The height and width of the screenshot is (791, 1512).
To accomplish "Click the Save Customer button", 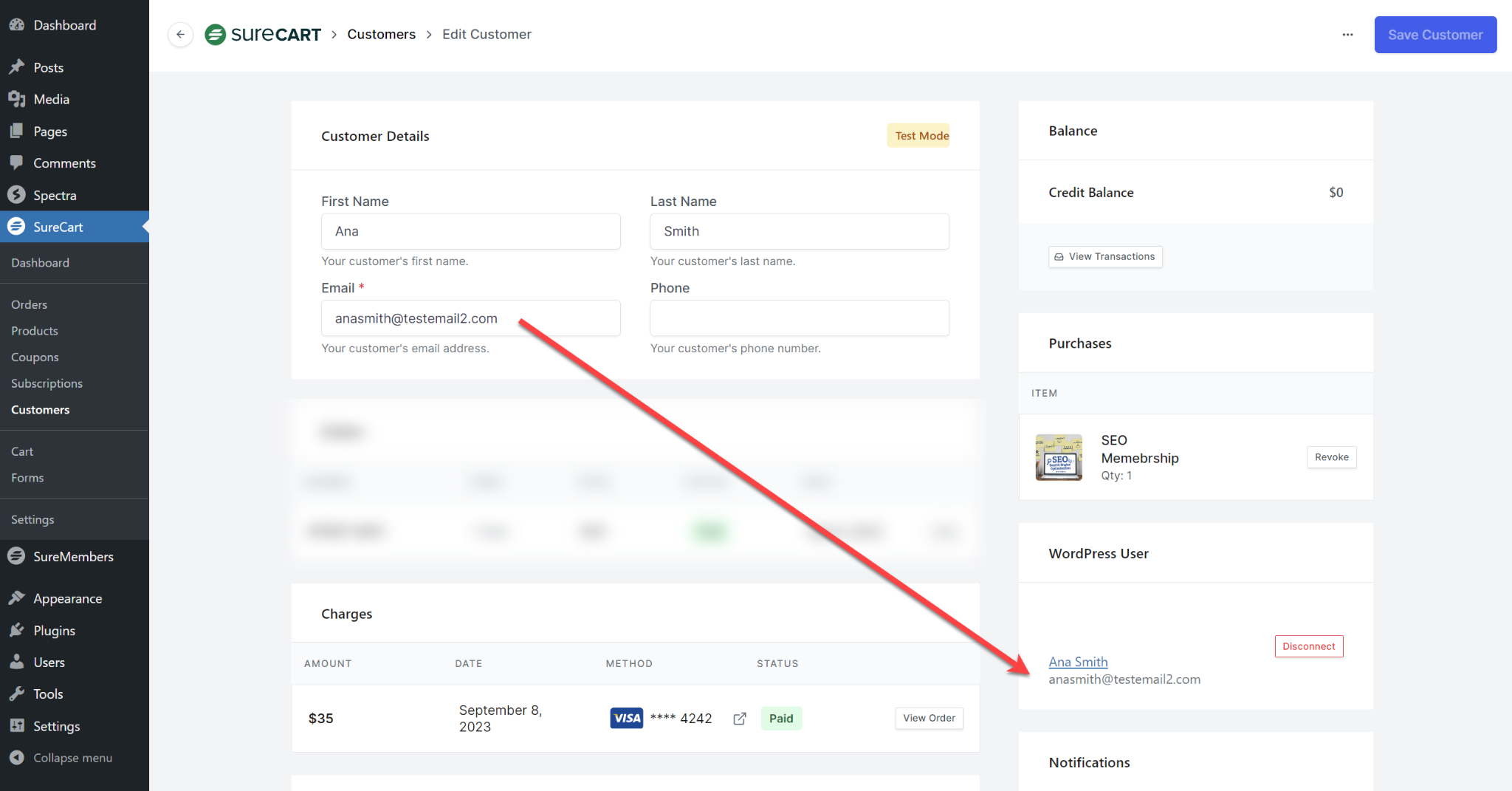I will click(1434, 35).
